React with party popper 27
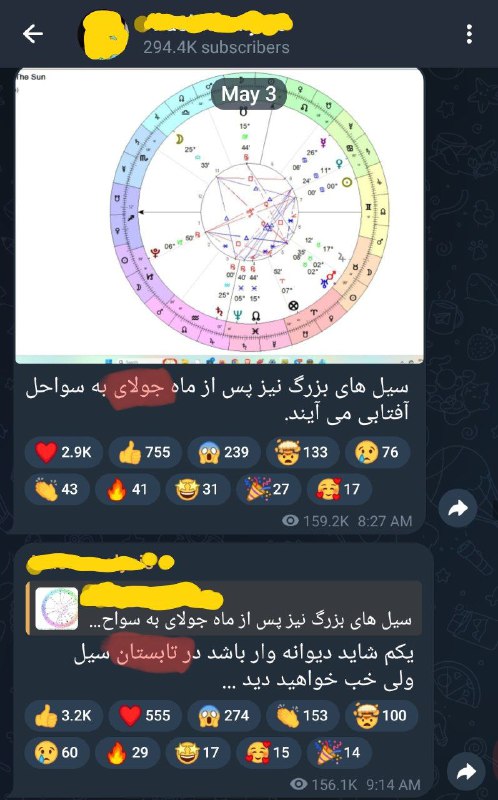Viewport: 498px width, 800px height. coord(268,489)
